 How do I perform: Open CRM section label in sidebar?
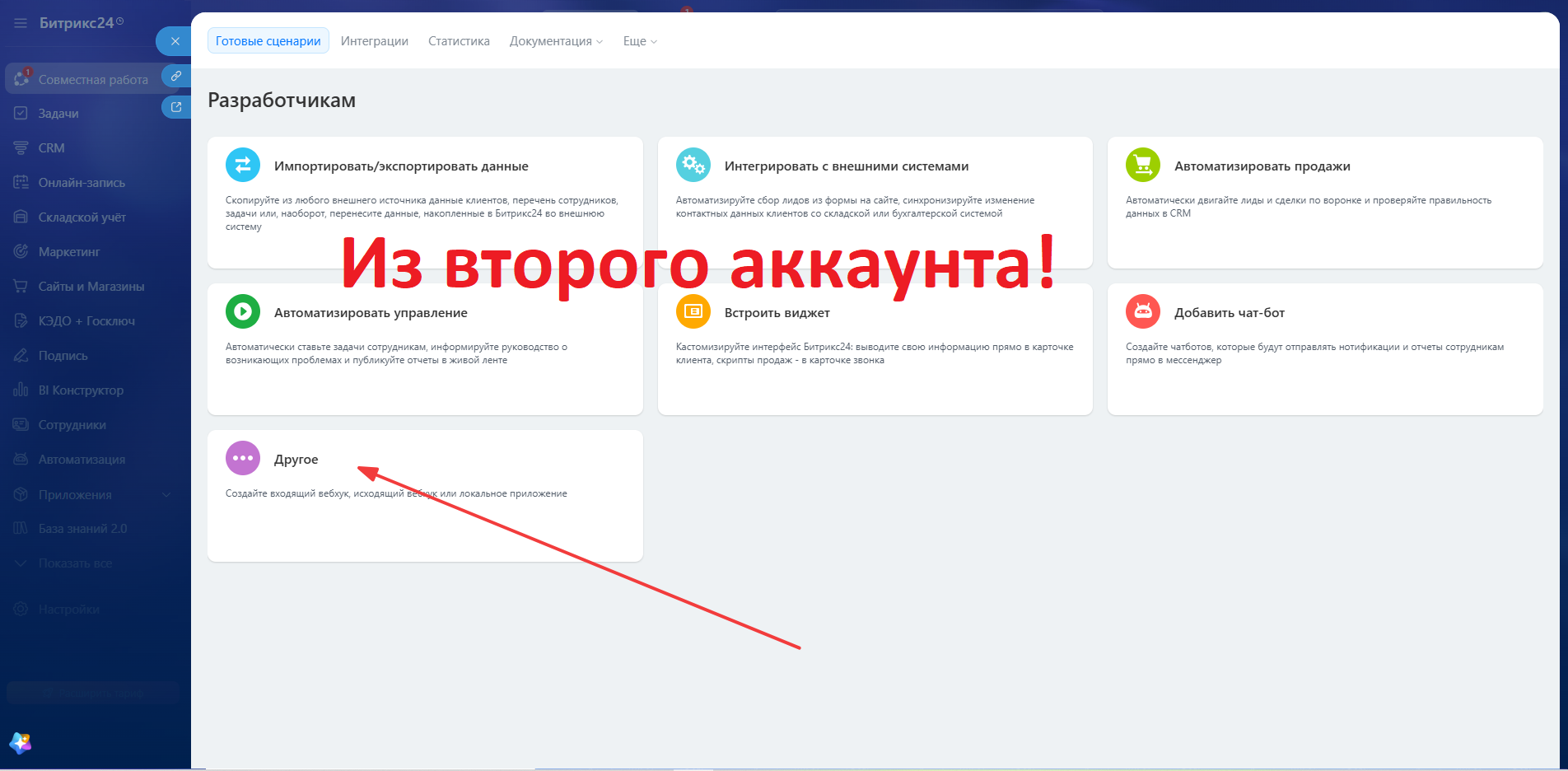[51, 148]
